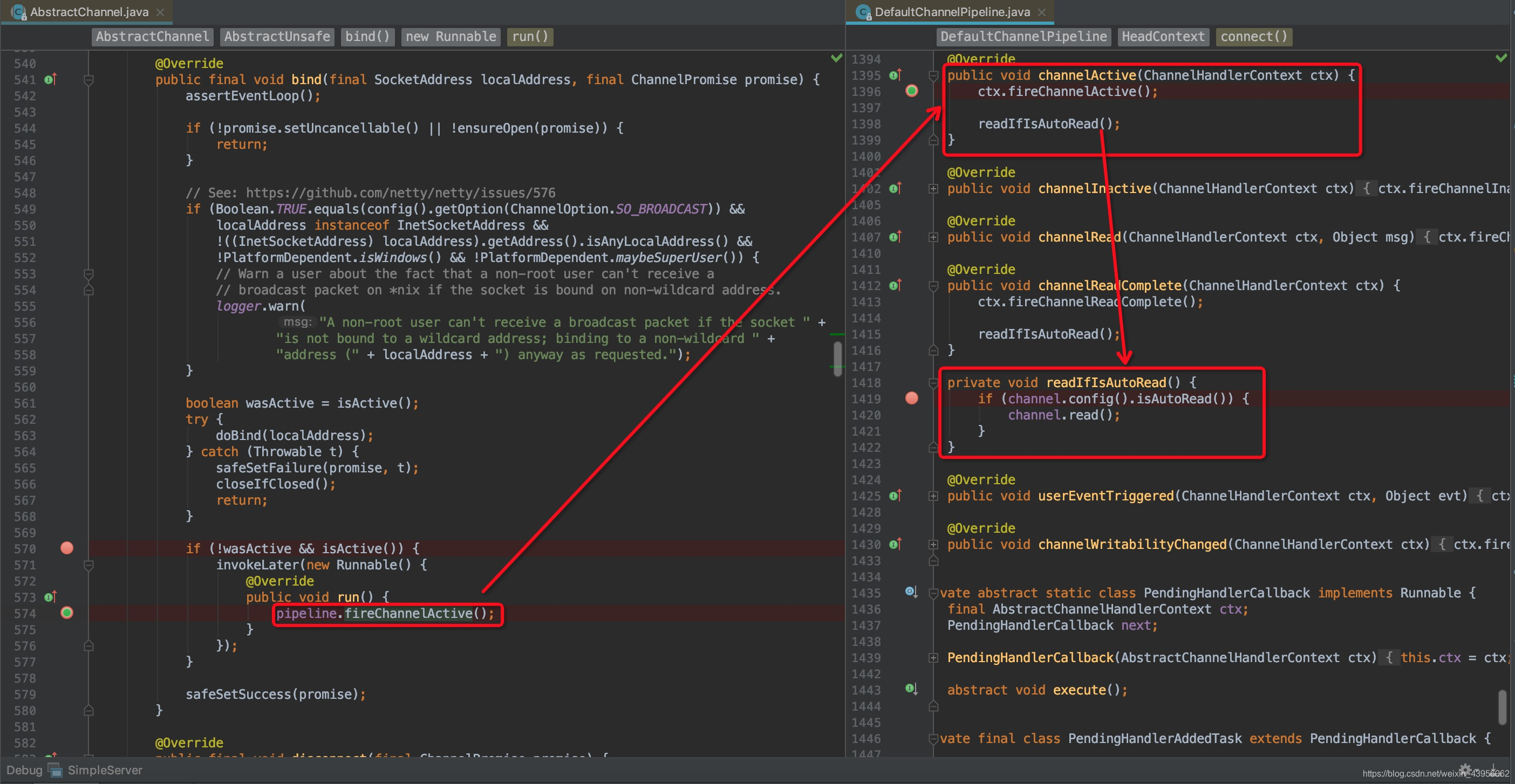Click the netty issues/576 GitHub URL in the comment
The height and width of the screenshot is (784, 1515).
tap(400, 193)
